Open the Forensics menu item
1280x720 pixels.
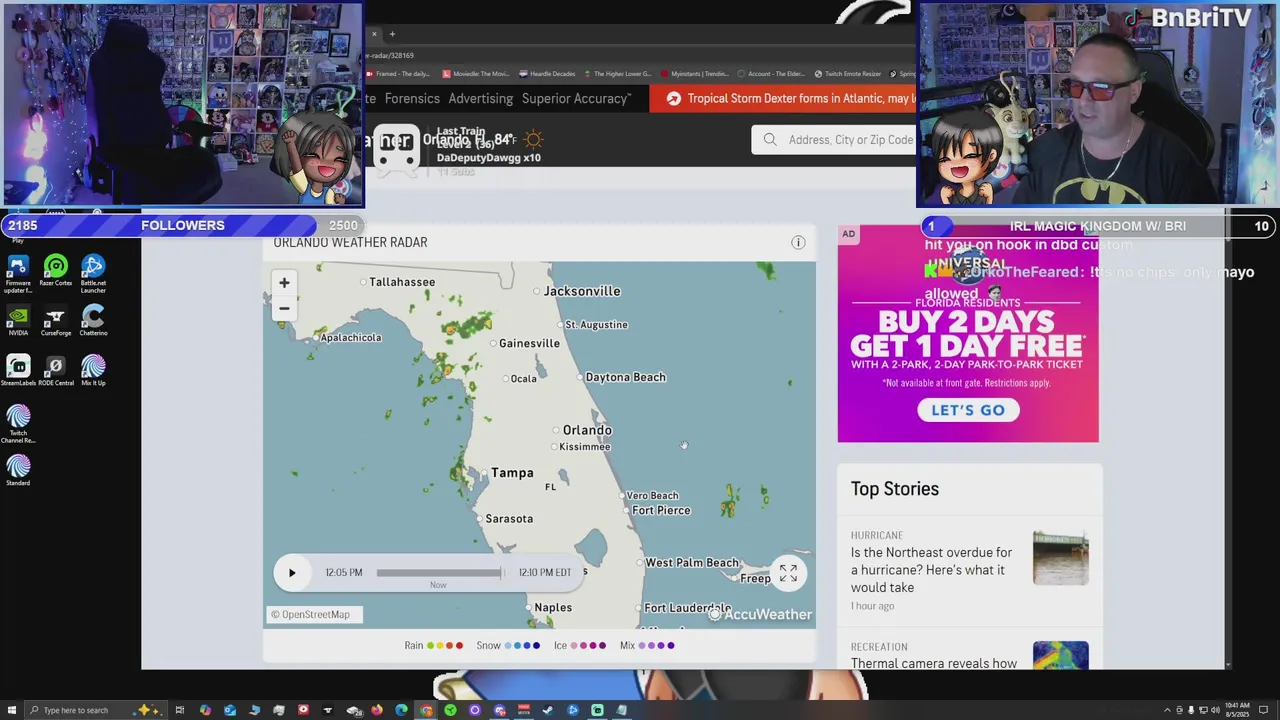(x=412, y=99)
